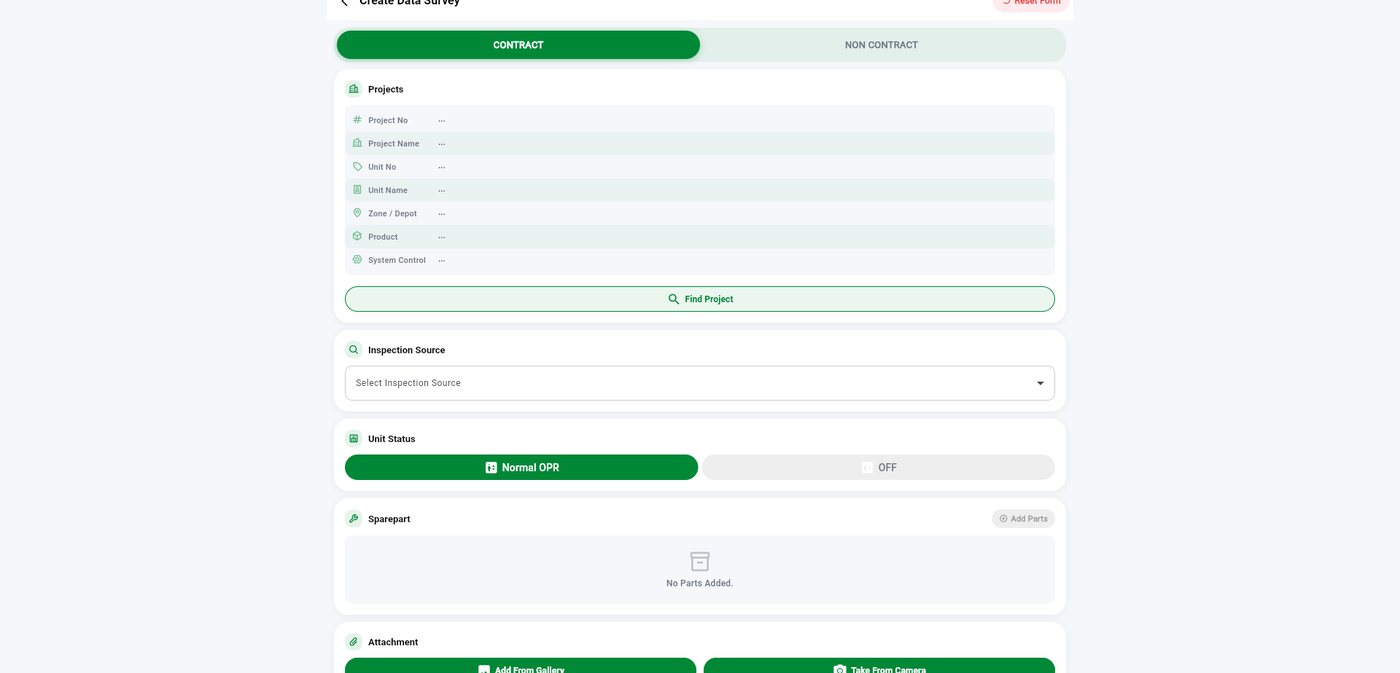This screenshot has width=1400, height=673.
Task: Click the Inspection Source heading
Action: click(x=407, y=350)
